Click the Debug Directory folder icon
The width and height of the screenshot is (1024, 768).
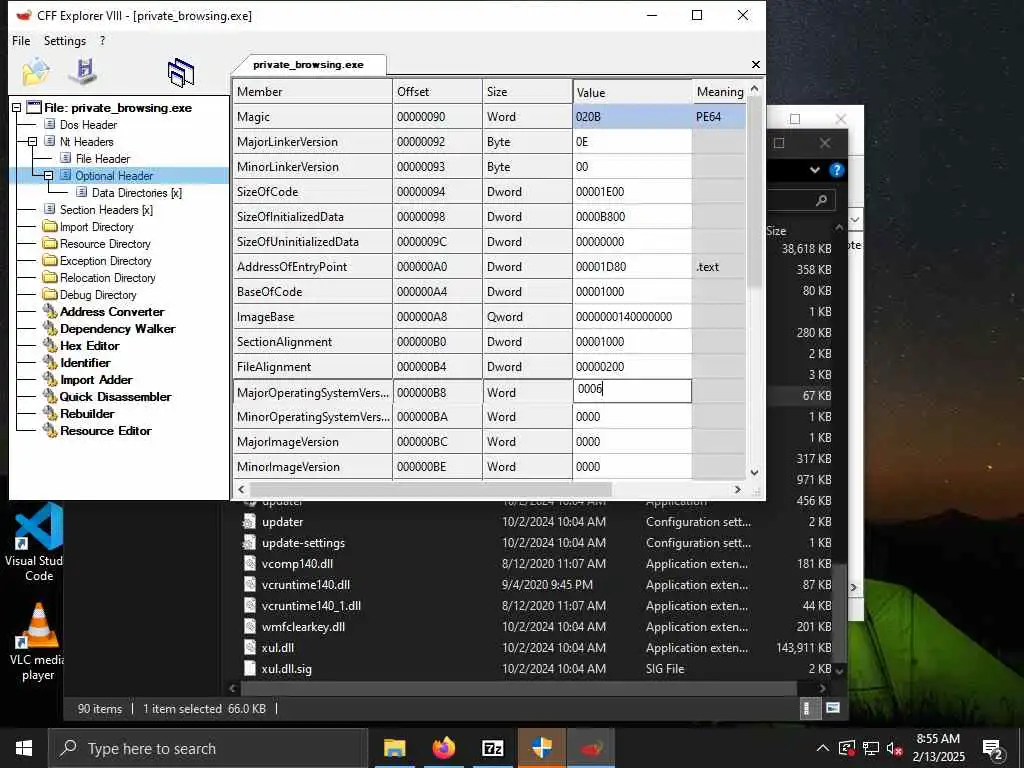point(50,295)
